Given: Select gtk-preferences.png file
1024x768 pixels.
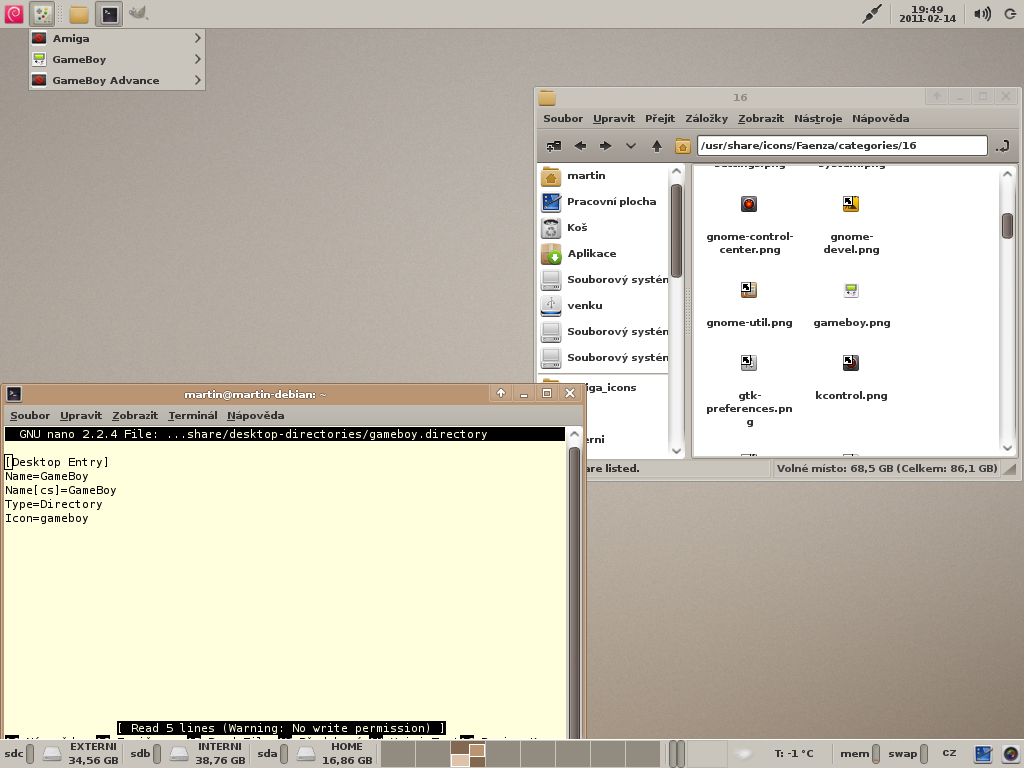Looking at the screenshot, I should click(749, 391).
